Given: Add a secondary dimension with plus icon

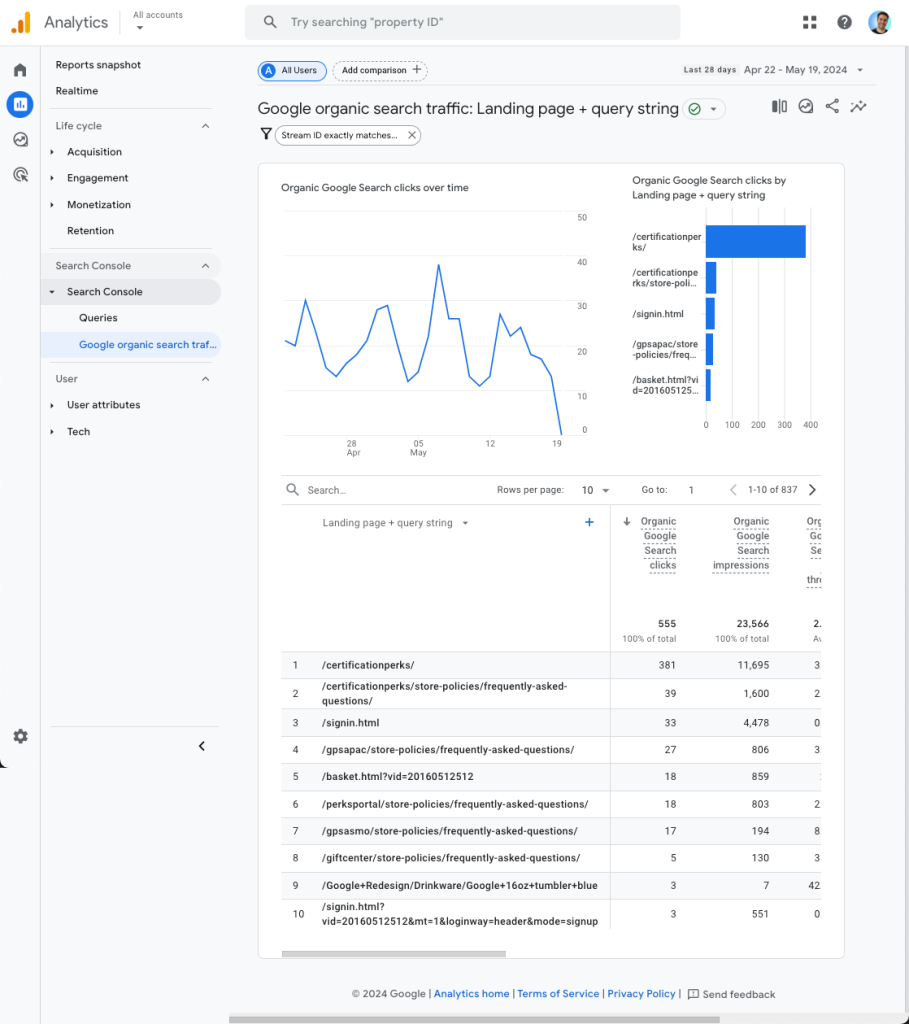Looking at the screenshot, I should (589, 522).
